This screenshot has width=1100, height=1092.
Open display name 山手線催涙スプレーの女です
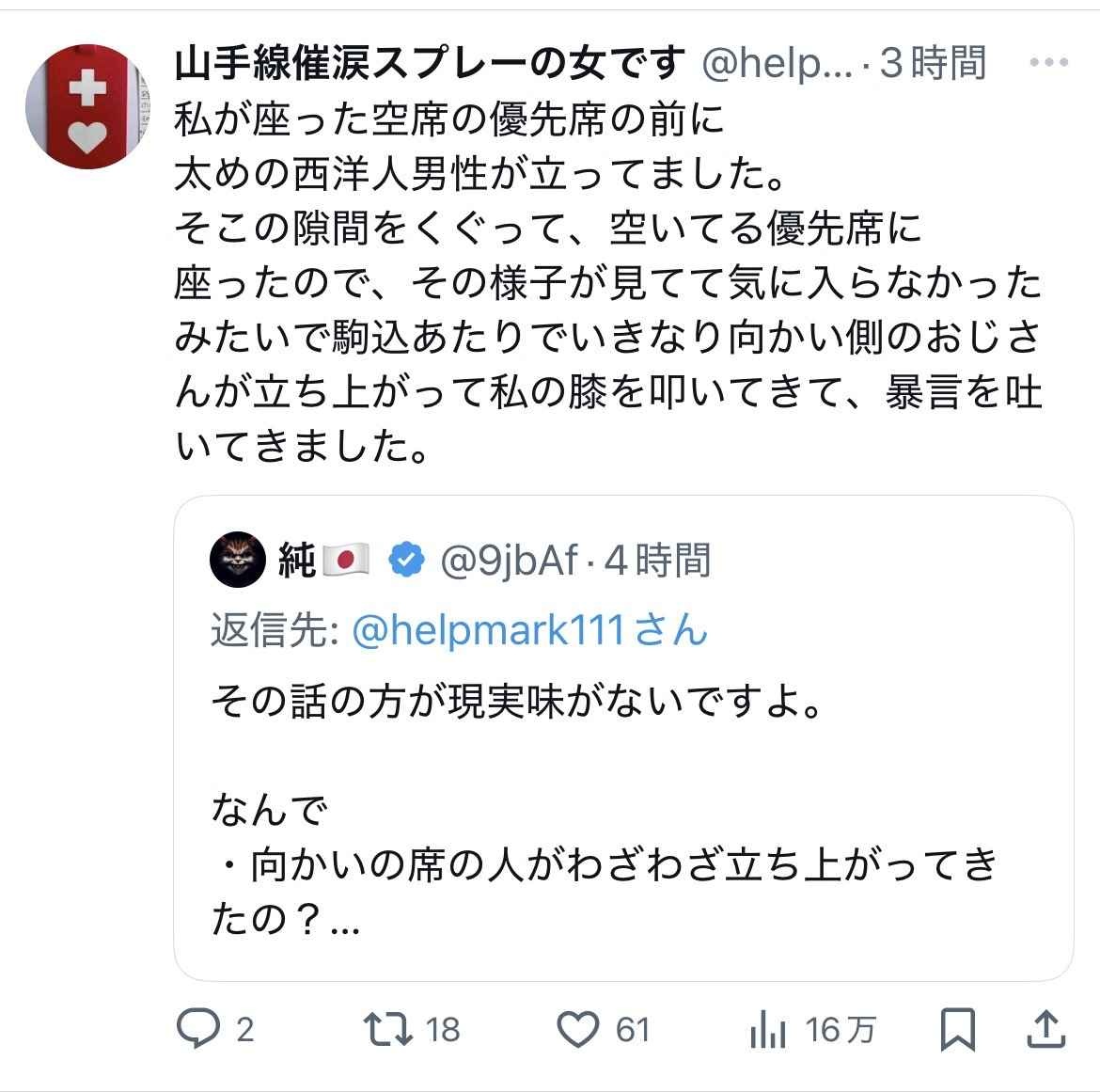431,63
